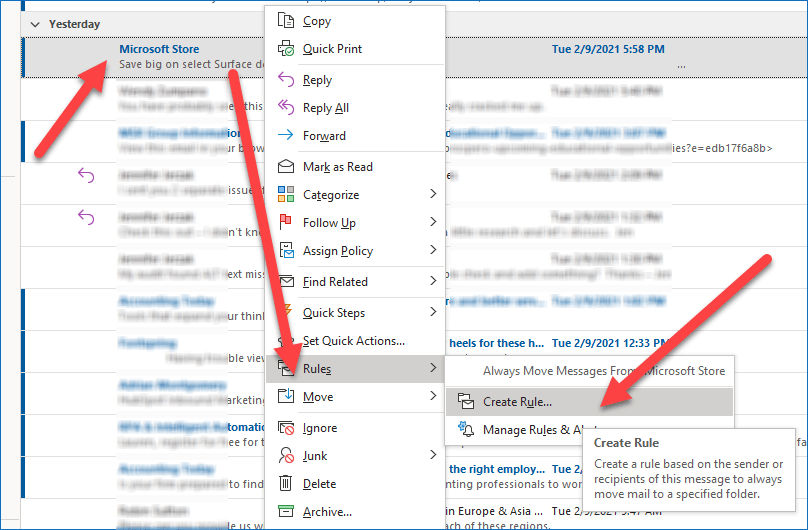Click the Archive box icon
The image size is (808, 530).
pyautogui.click(x=285, y=511)
